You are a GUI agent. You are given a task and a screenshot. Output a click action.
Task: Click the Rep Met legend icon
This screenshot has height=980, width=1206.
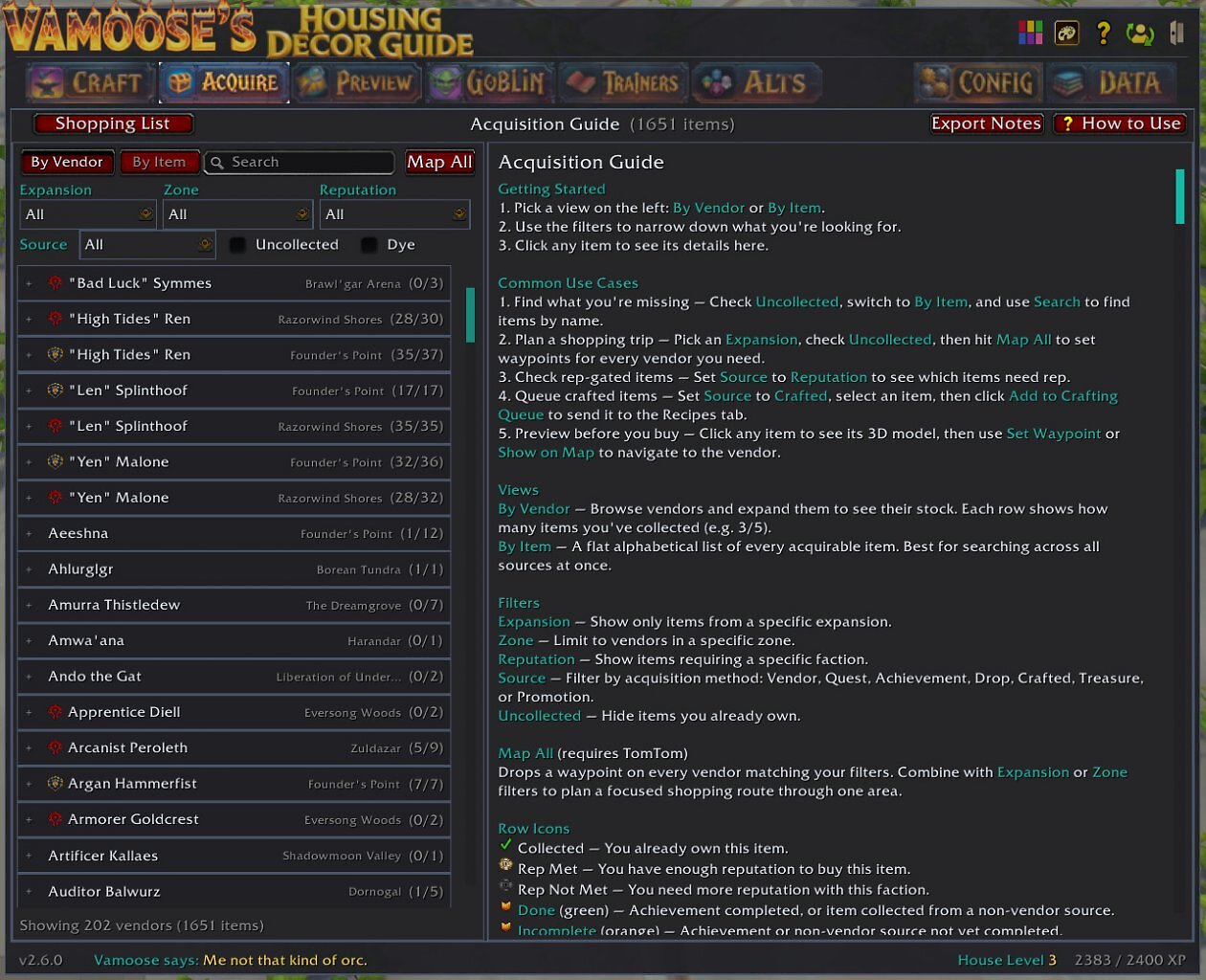506,865
